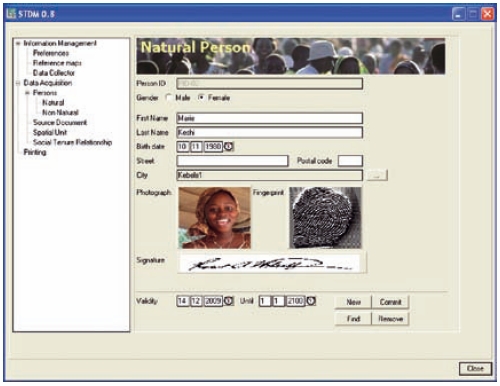500x386 pixels.
Task: Select the Male gender radio button
Action: pos(169,98)
